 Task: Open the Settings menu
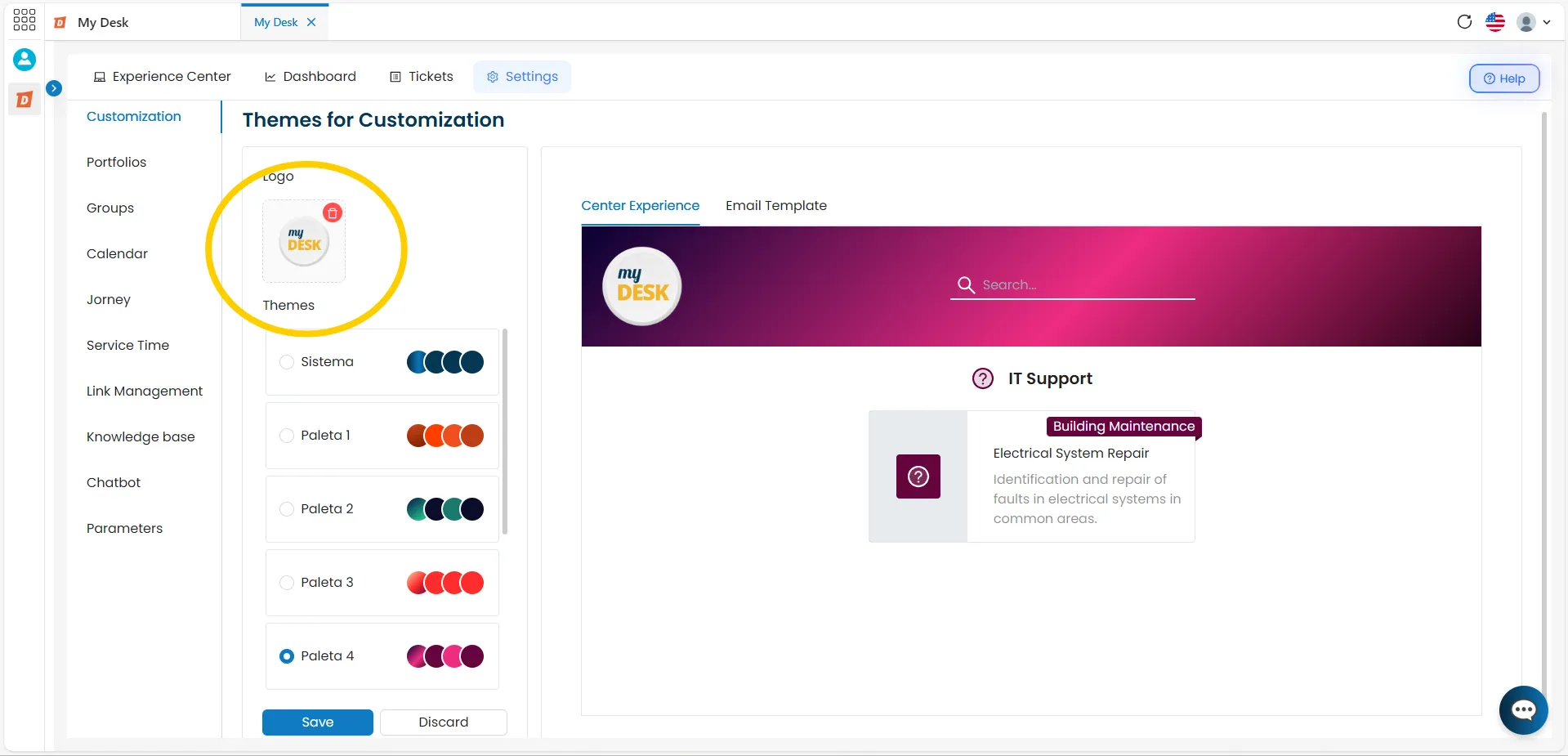click(523, 77)
